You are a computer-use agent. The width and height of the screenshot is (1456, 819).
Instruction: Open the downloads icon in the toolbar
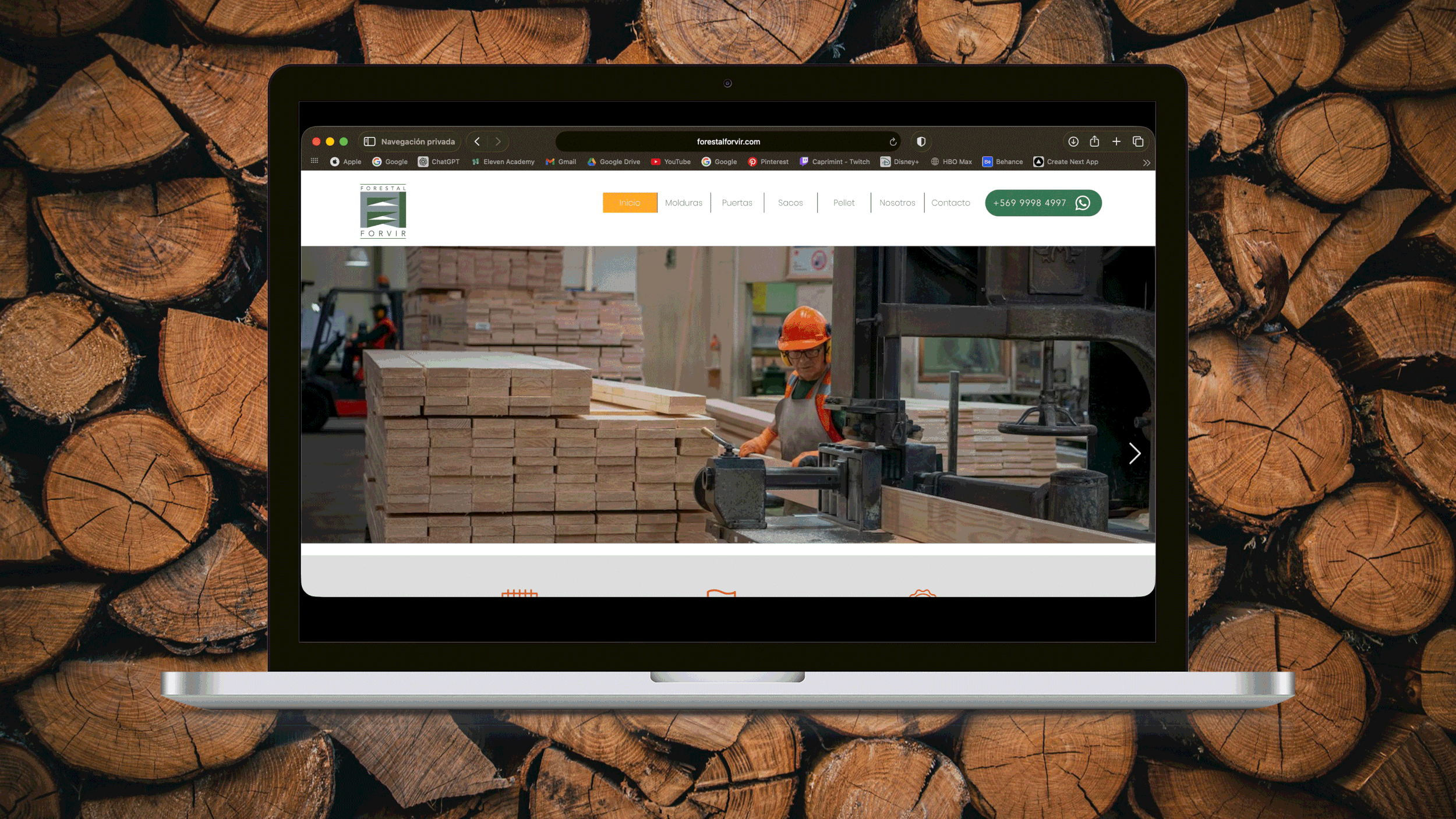click(1073, 142)
